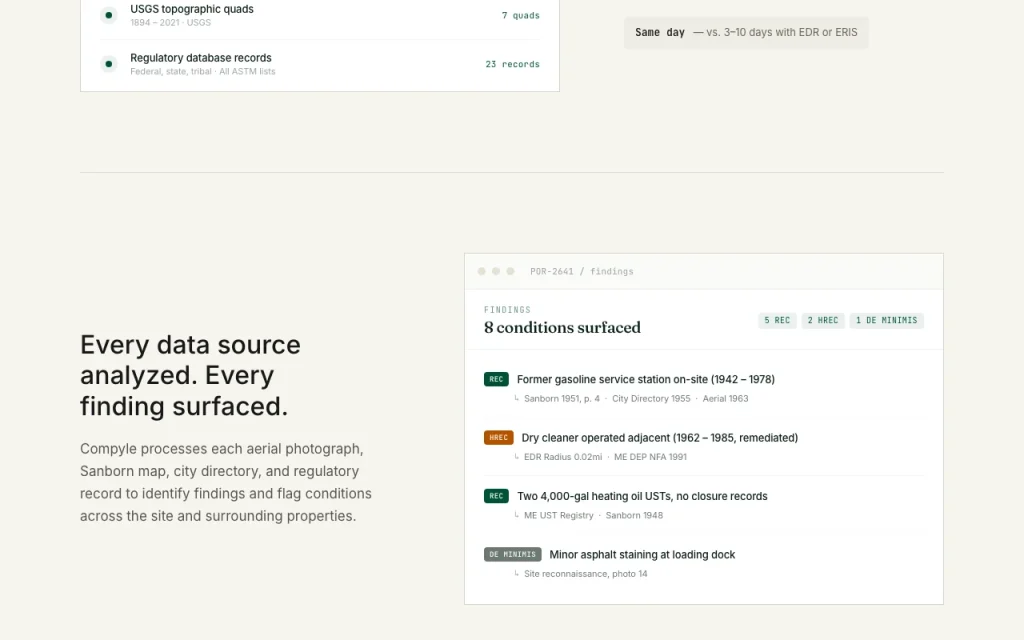Image resolution: width=1024 pixels, height=640 pixels.
Task: Open the "USGS topographic quads" row title
Action: (192, 9)
